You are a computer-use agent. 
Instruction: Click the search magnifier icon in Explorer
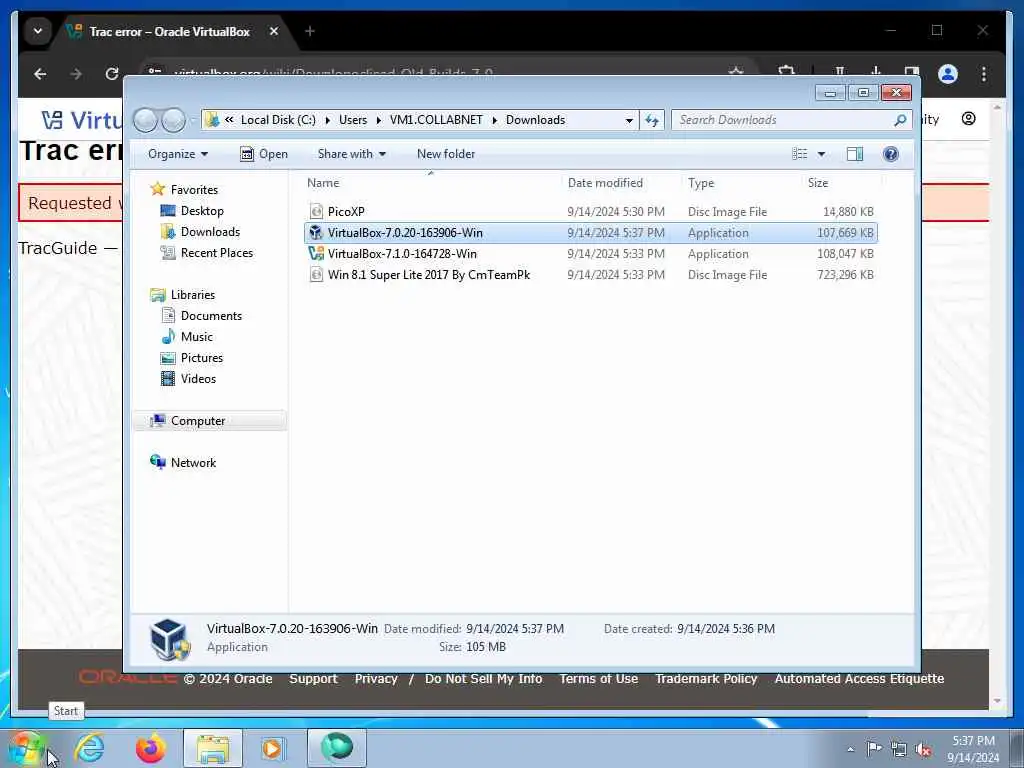[x=901, y=120]
